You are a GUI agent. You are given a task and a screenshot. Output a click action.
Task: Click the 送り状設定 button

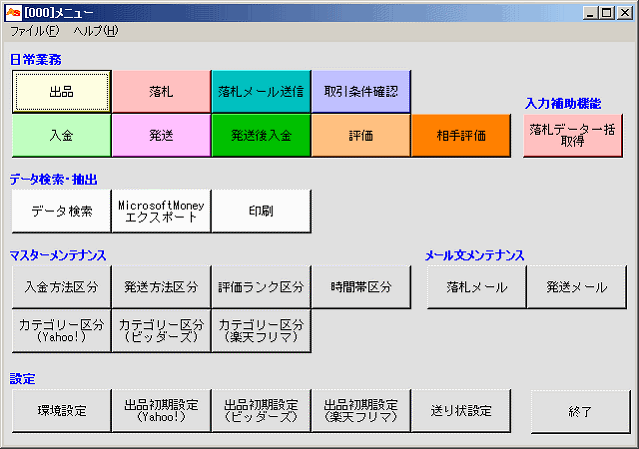pyautogui.click(x=461, y=411)
